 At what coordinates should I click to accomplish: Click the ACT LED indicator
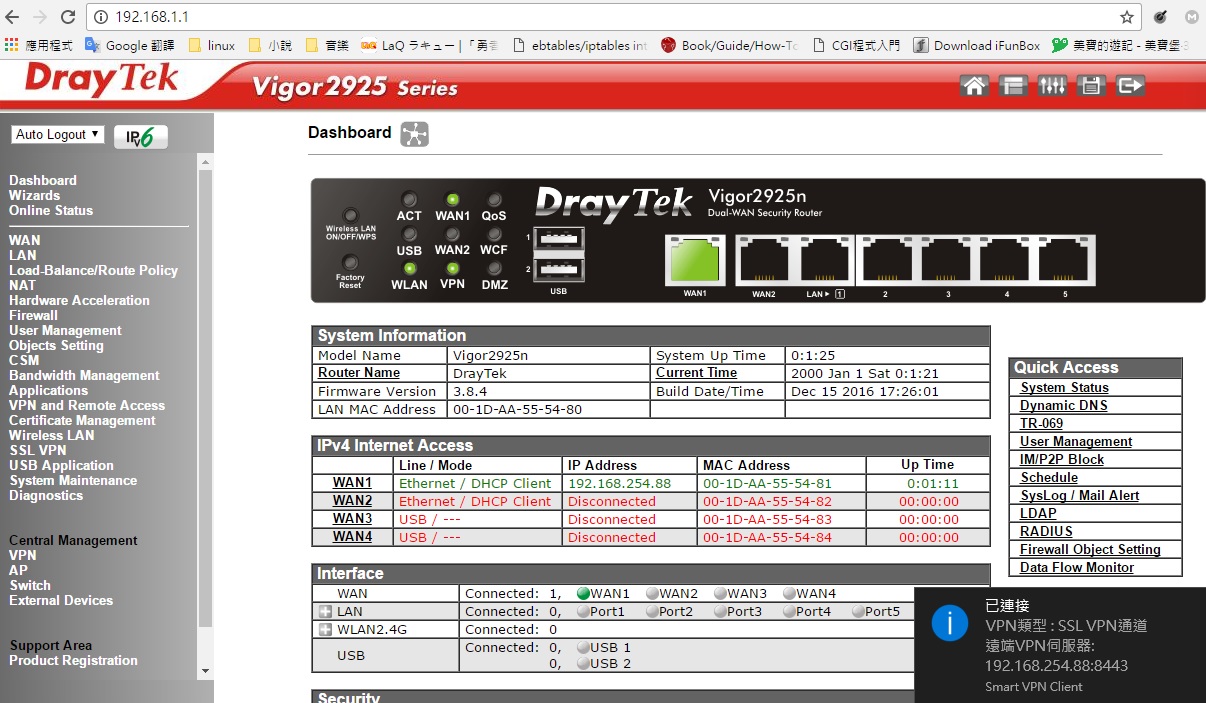tap(409, 200)
